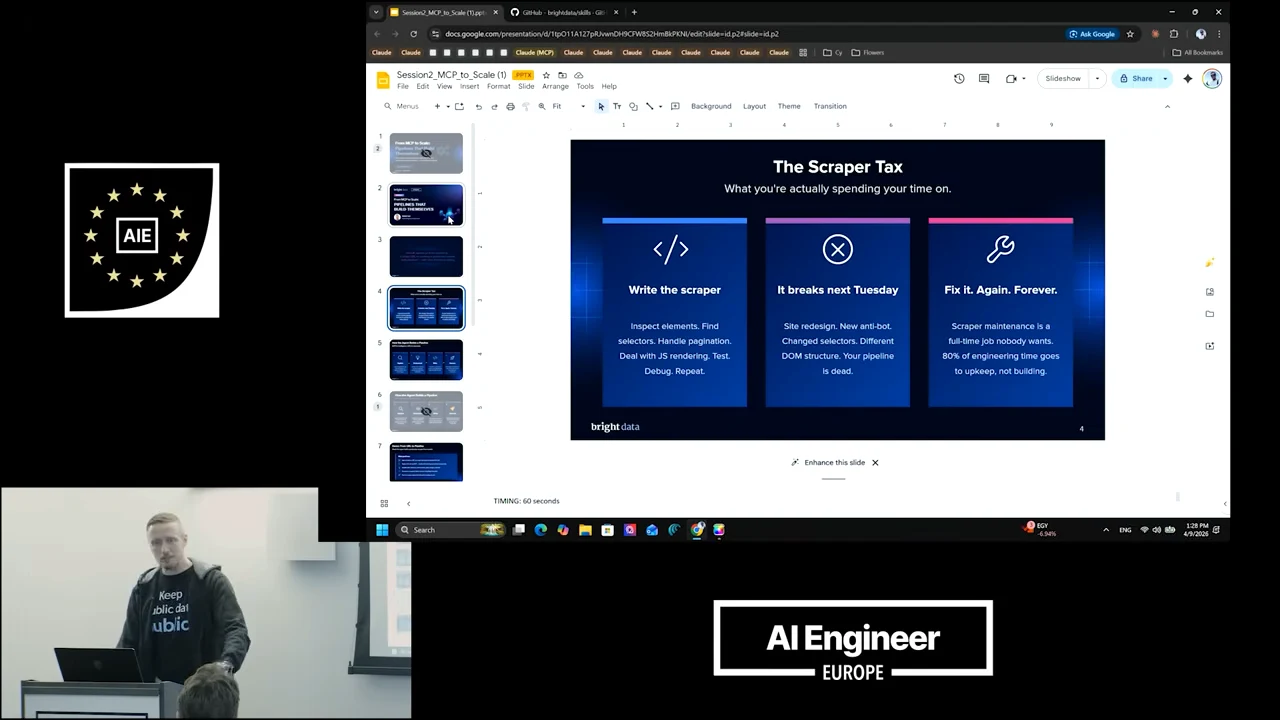The image size is (1280, 720).
Task: Open Windows Start menu
Action: (382, 530)
